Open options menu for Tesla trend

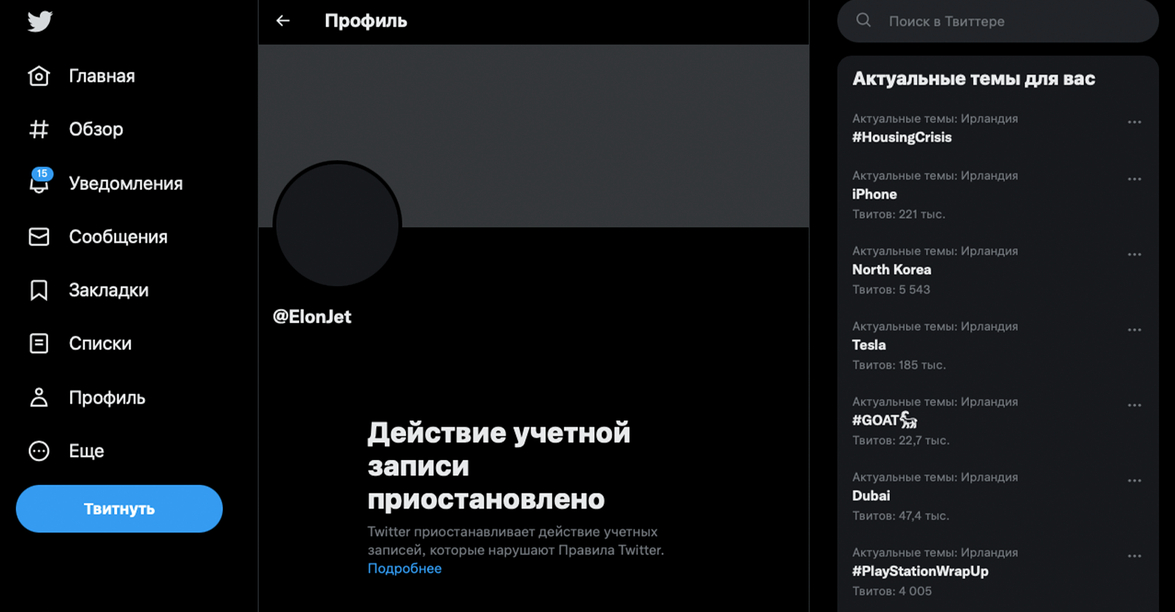point(1135,330)
